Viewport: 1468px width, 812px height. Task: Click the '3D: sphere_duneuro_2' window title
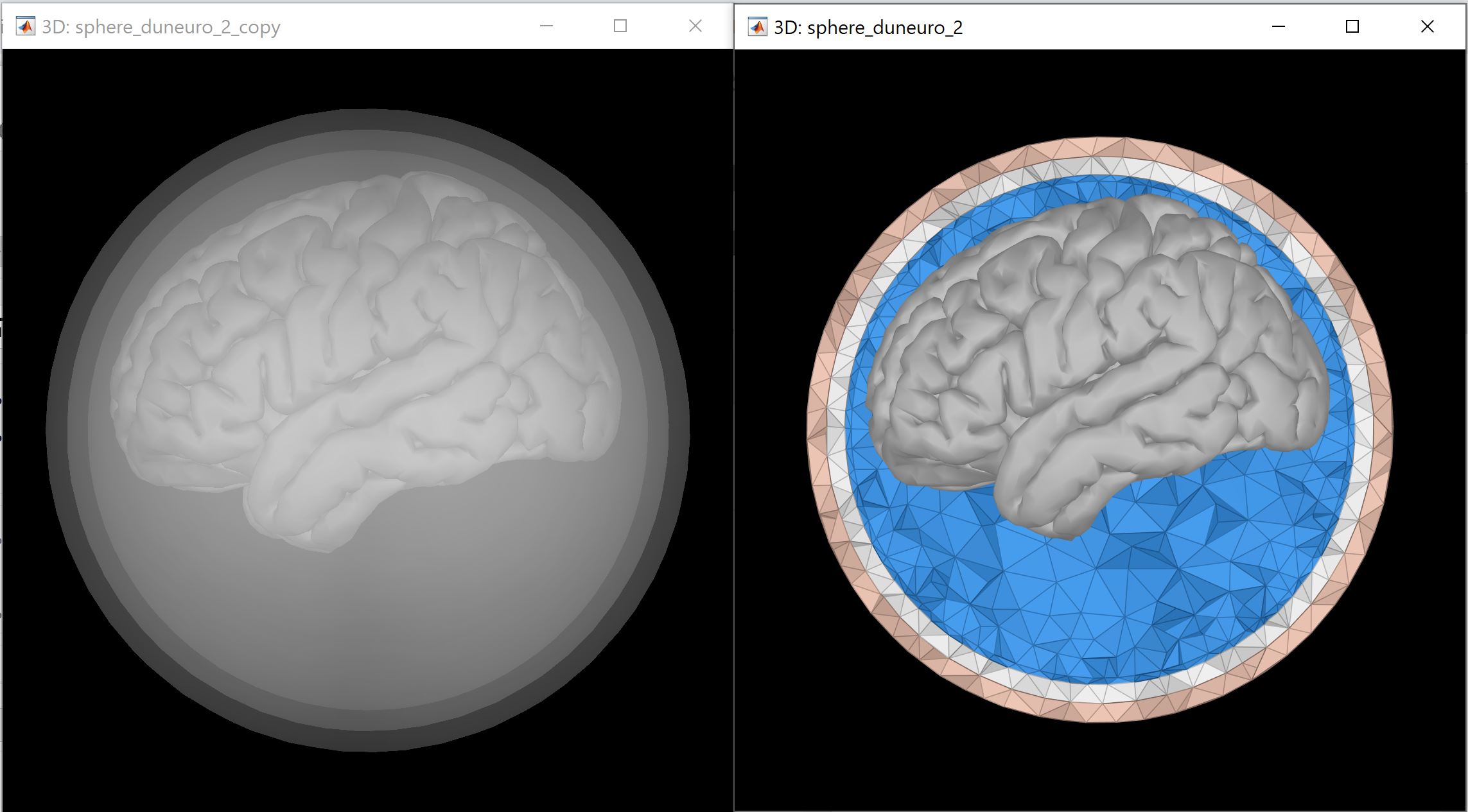click(x=868, y=28)
